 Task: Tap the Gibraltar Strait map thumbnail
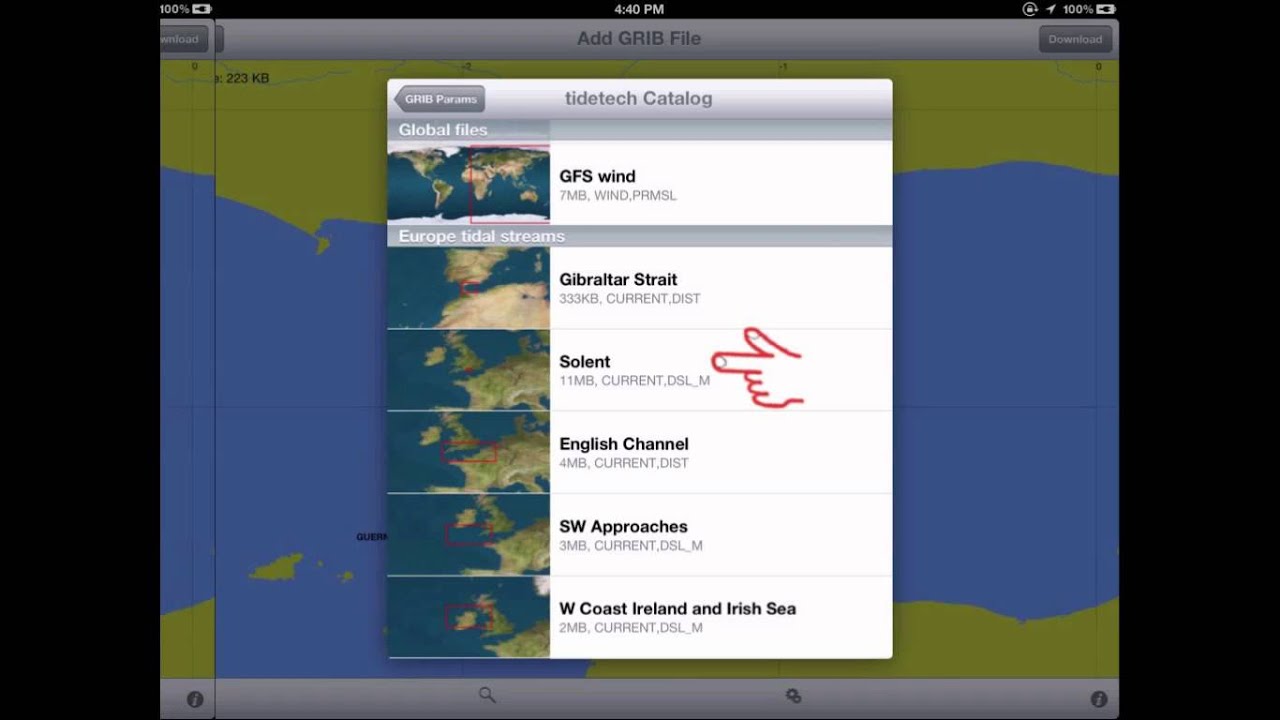point(469,288)
